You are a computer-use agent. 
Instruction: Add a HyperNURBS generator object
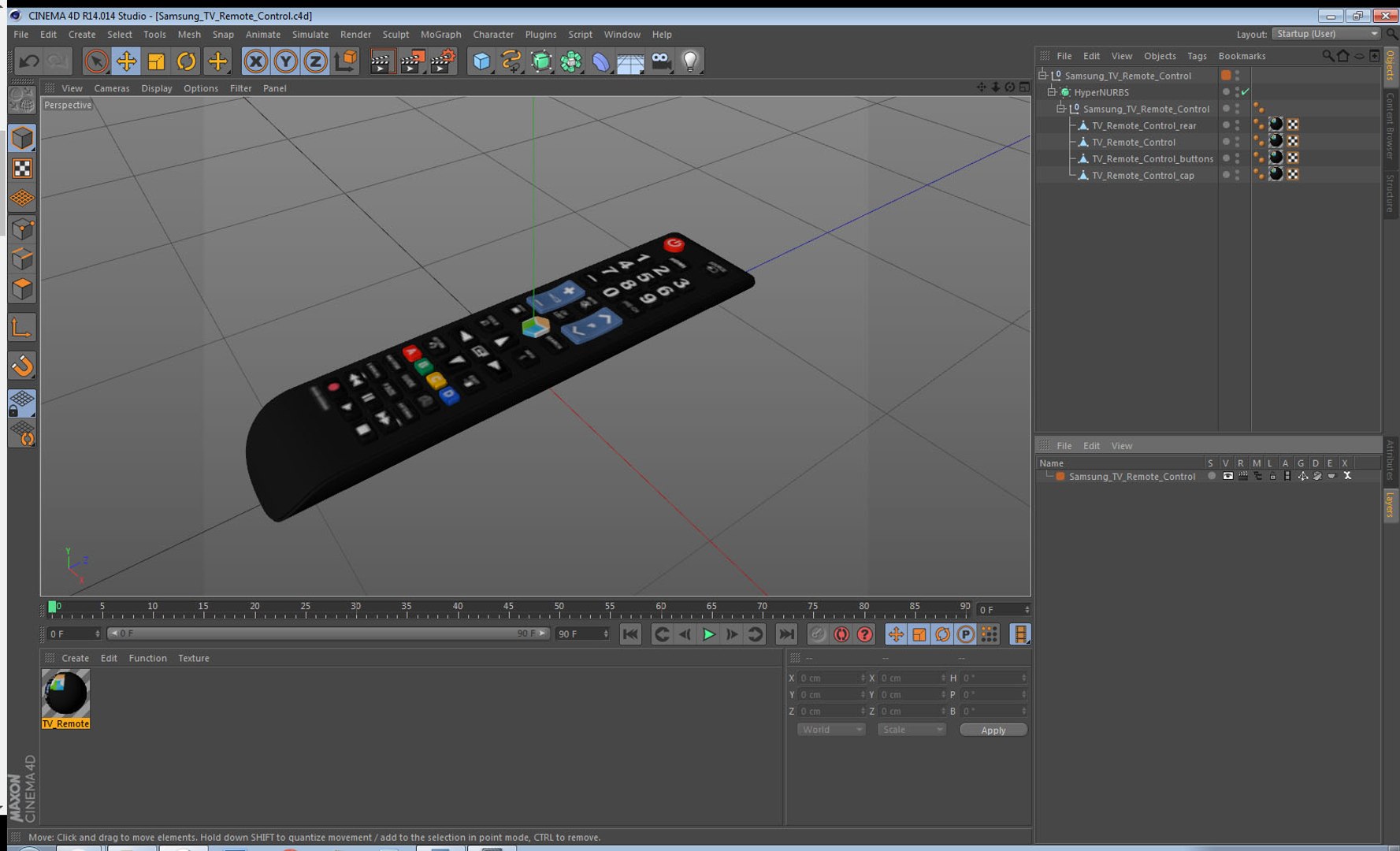541,61
